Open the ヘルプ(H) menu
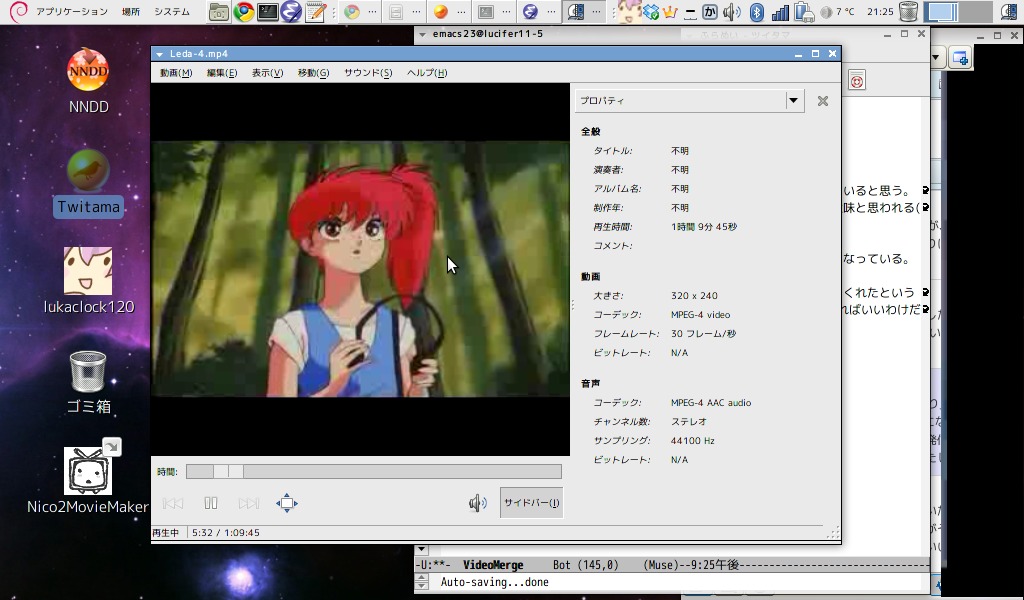The width and height of the screenshot is (1024, 600). [427, 72]
